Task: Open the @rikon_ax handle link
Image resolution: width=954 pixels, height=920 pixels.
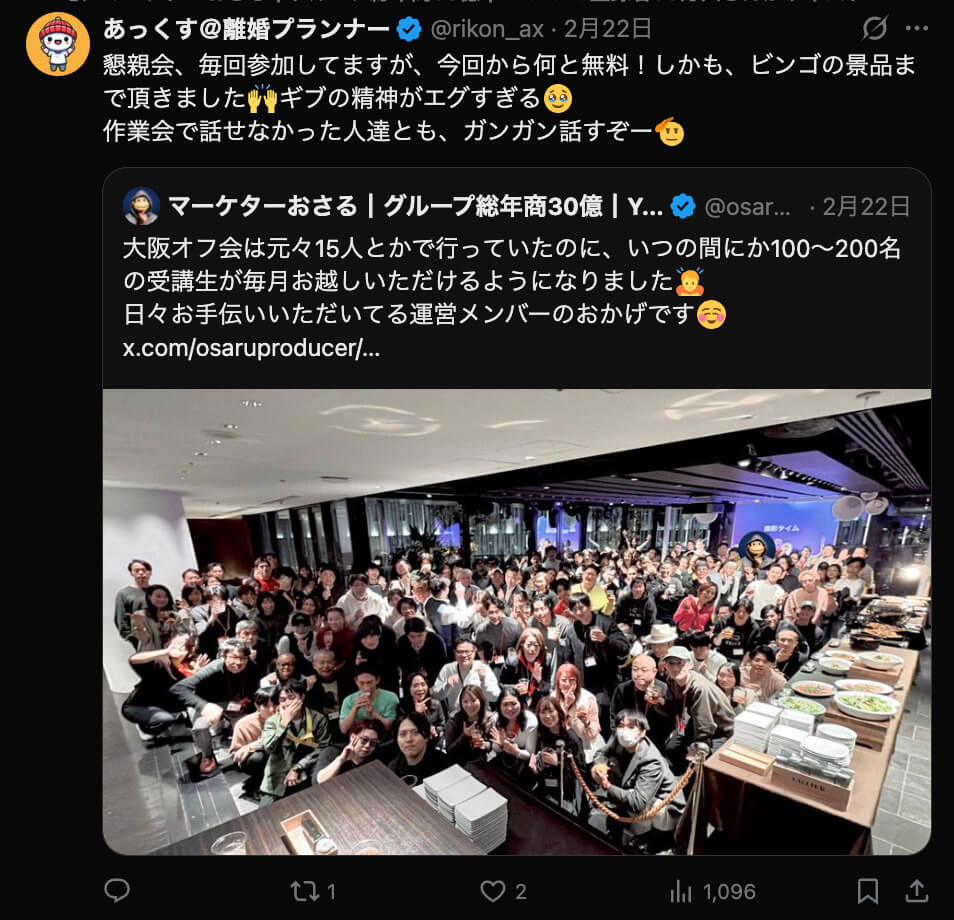Action: [487, 29]
